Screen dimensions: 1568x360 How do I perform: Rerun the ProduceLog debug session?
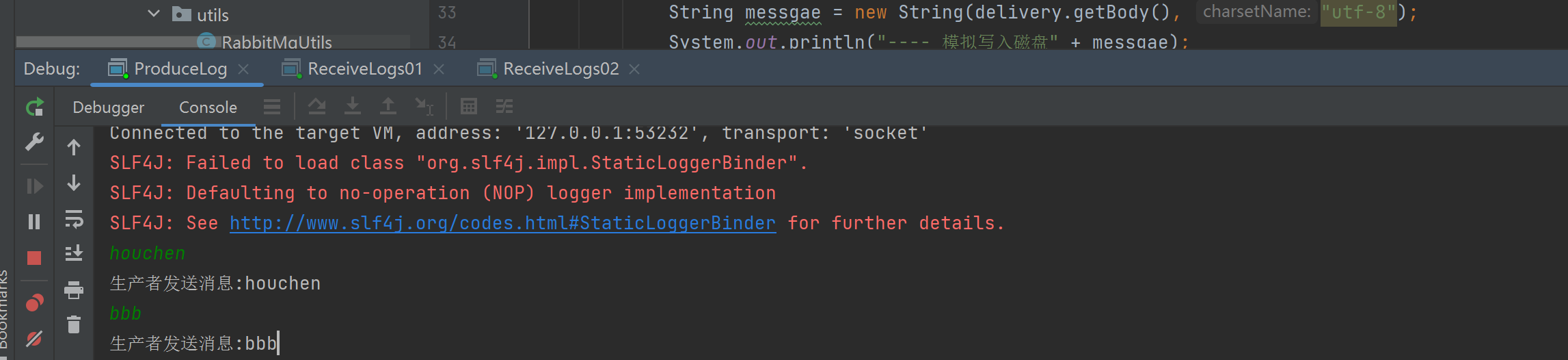point(34,107)
